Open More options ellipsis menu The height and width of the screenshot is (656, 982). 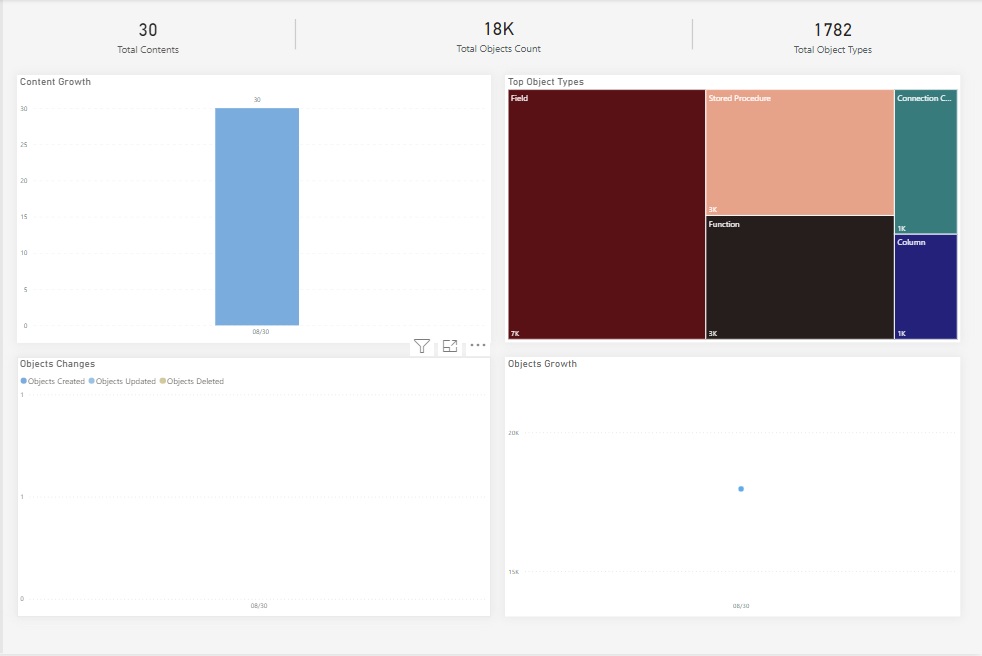pos(478,346)
